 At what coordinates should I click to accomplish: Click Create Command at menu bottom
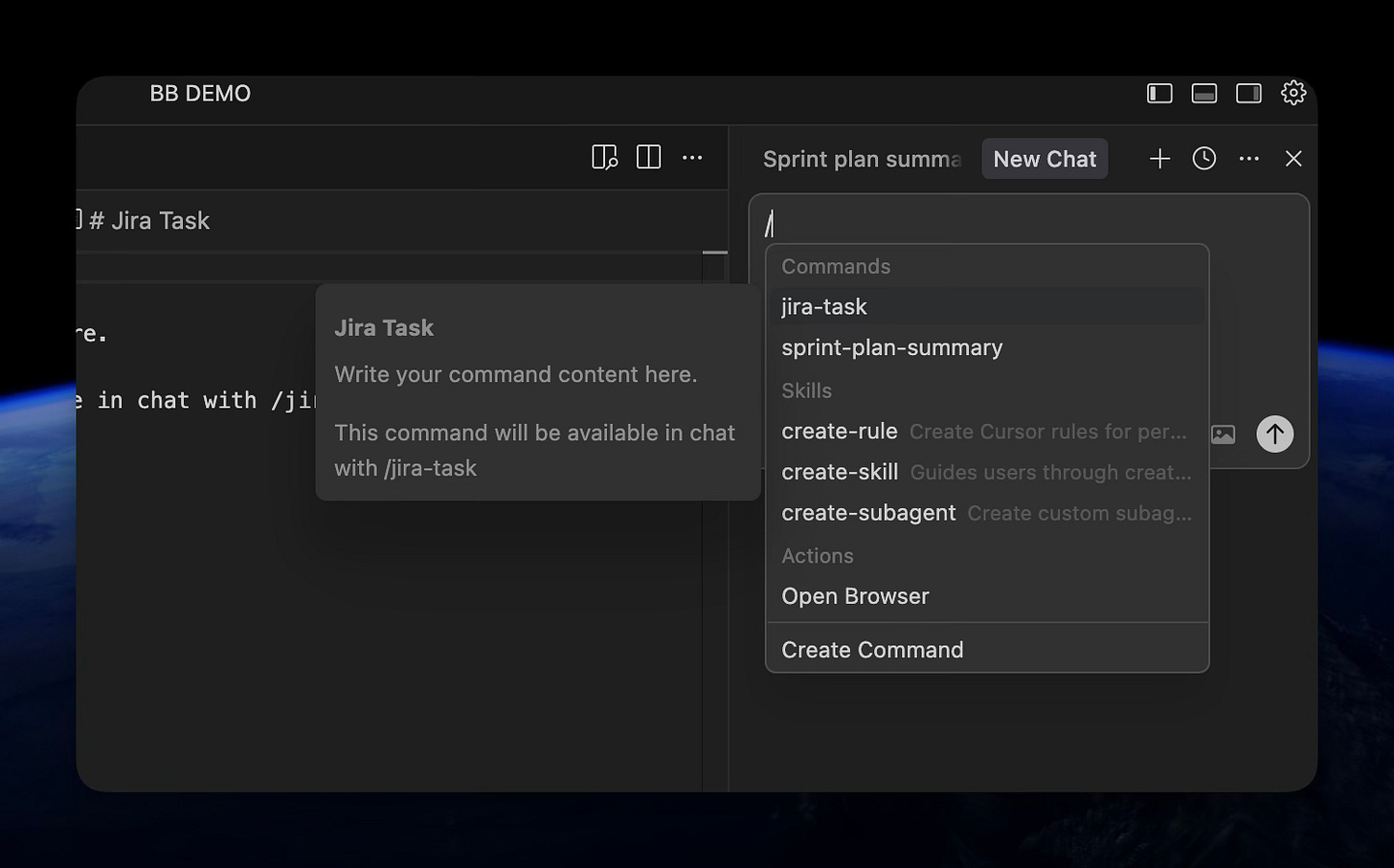987,650
